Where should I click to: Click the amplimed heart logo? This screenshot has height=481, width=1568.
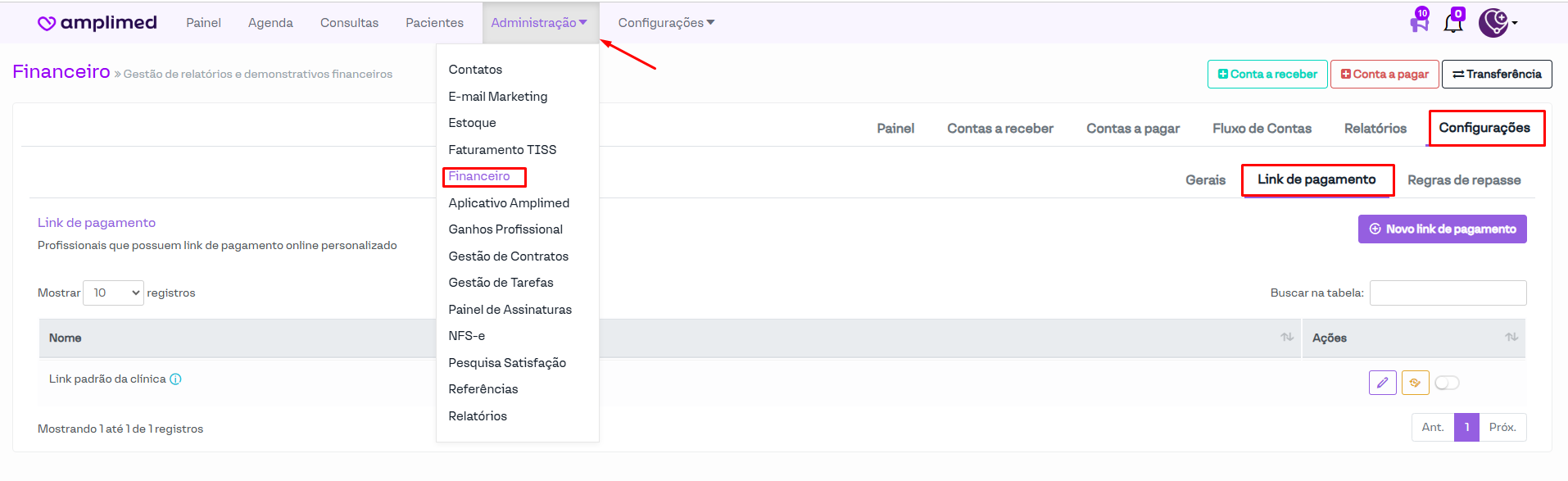(47, 23)
